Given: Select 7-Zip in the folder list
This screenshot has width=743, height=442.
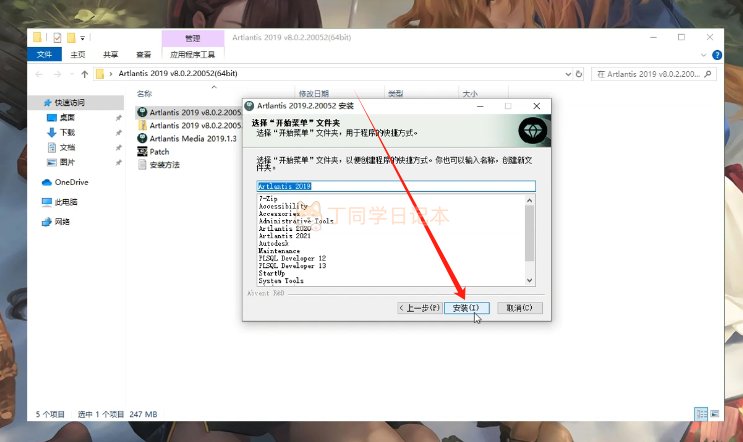Looking at the screenshot, I should (268, 198).
